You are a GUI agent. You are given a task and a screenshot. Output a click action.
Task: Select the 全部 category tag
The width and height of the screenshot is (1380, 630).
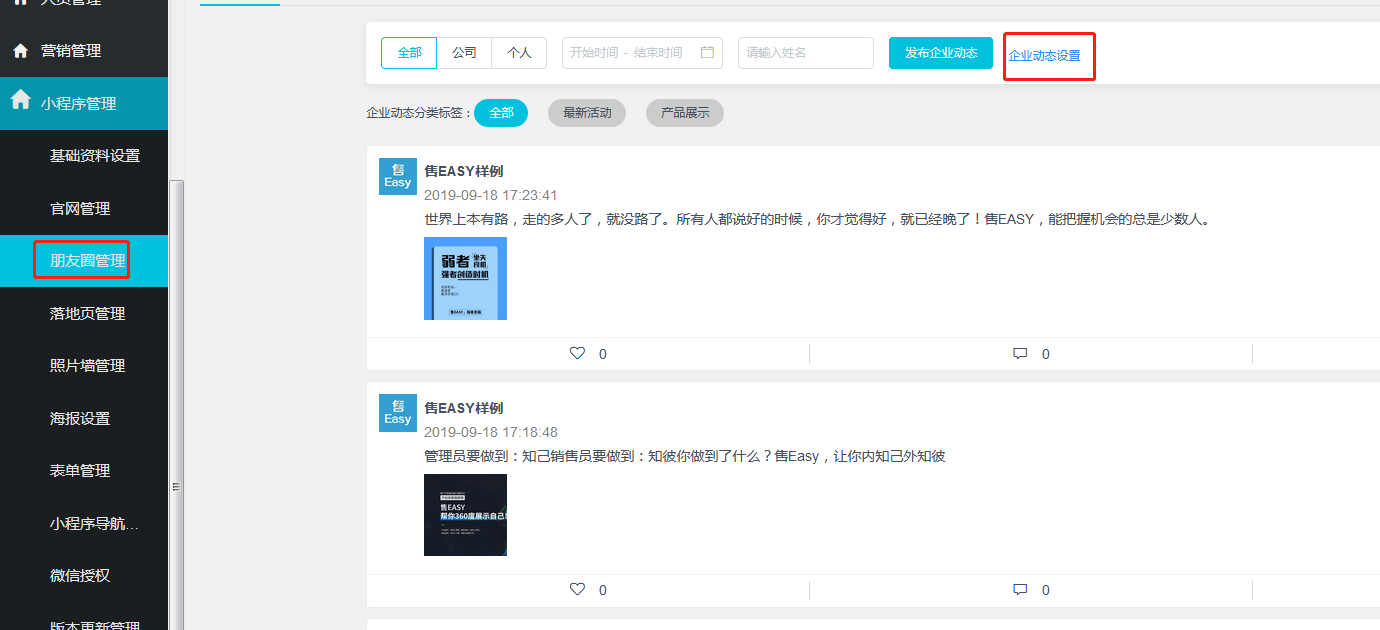pyautogui.click(x=501, y=113)
